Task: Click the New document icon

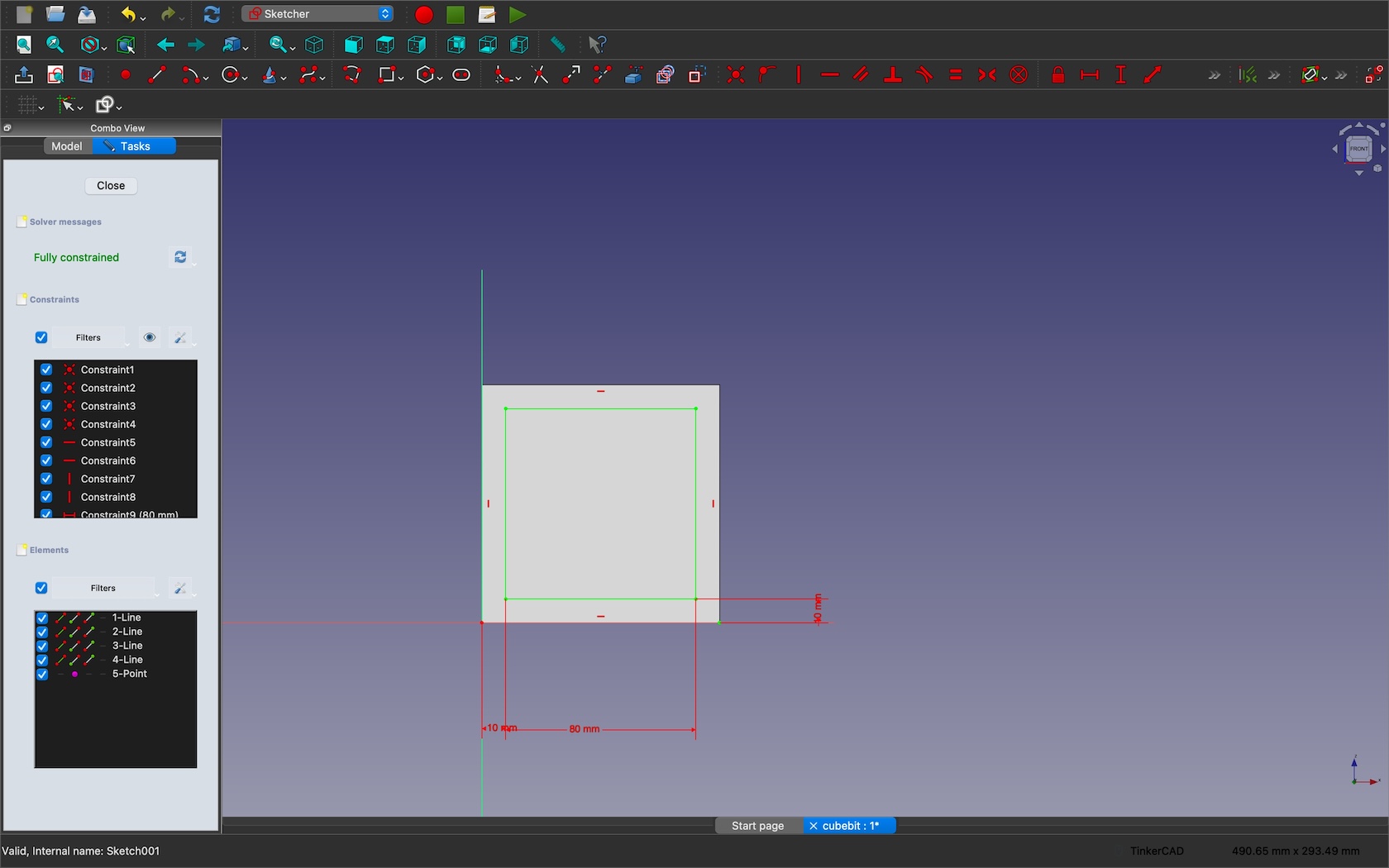Action: [x=24, y=14]
